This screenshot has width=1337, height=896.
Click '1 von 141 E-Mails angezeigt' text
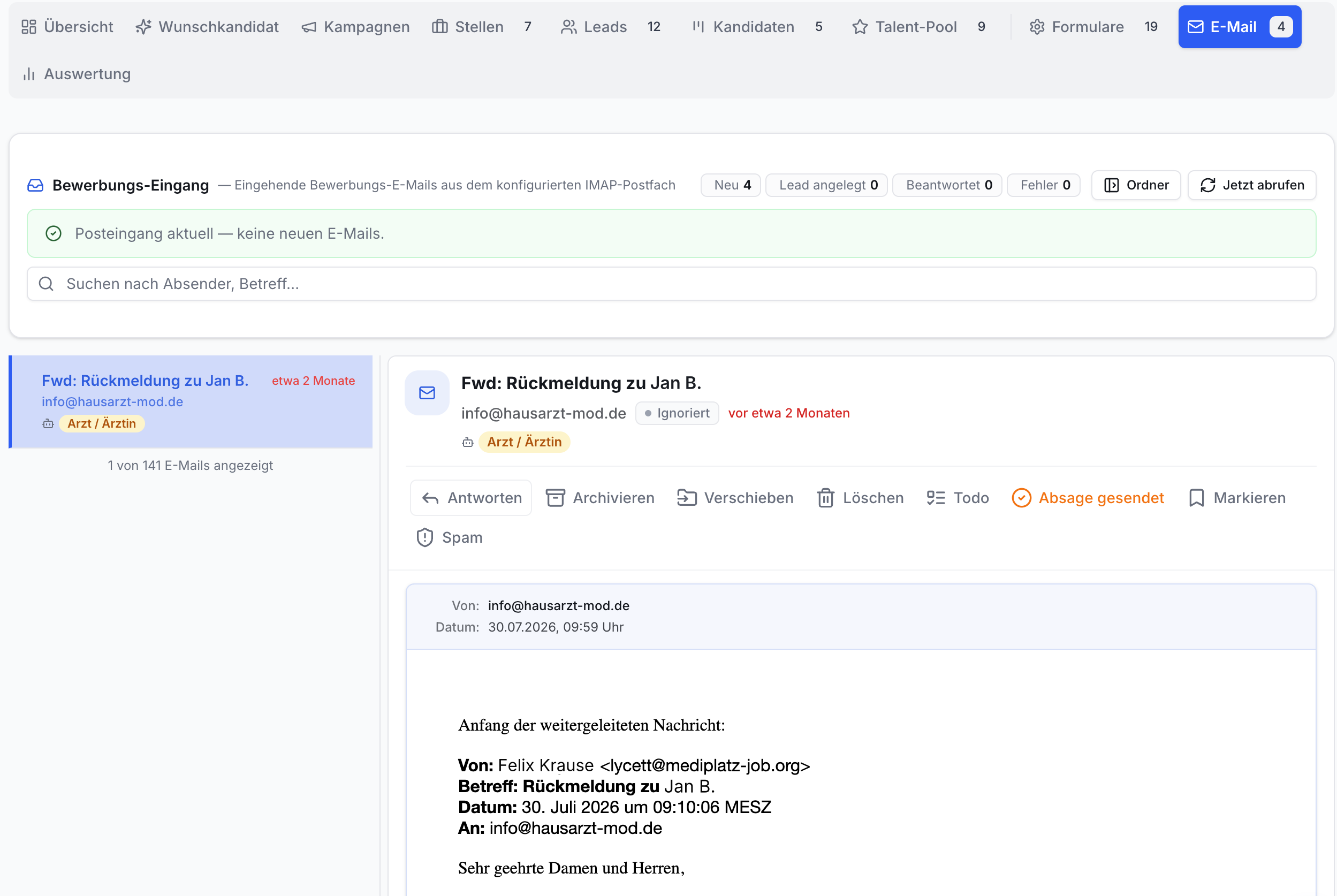click(x=190, y=465)
